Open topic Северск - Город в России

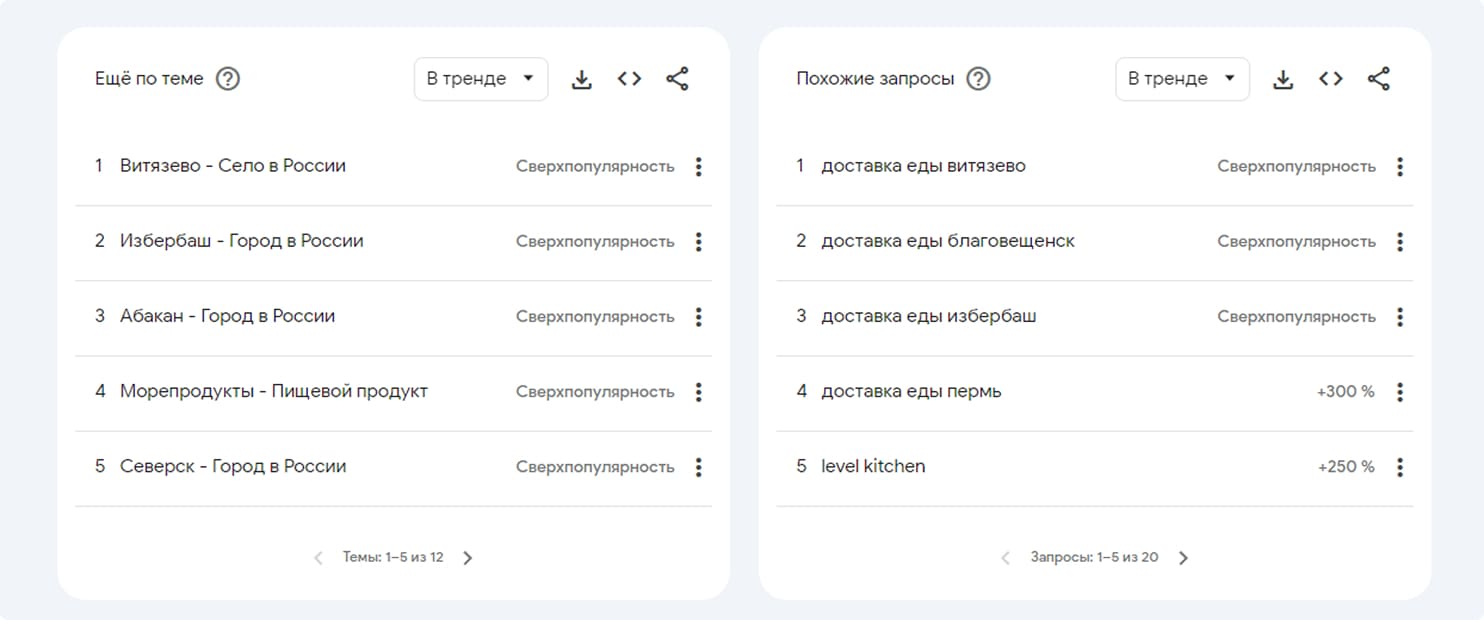pos(233,466)
